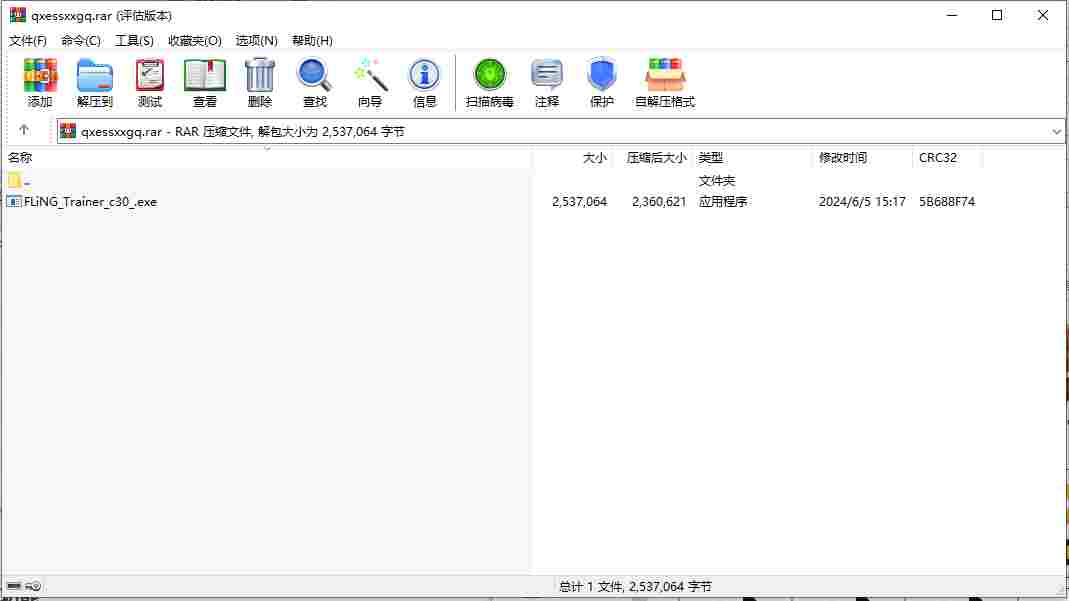Open the 收藏夹(O) menu

[x=195, y=40]
